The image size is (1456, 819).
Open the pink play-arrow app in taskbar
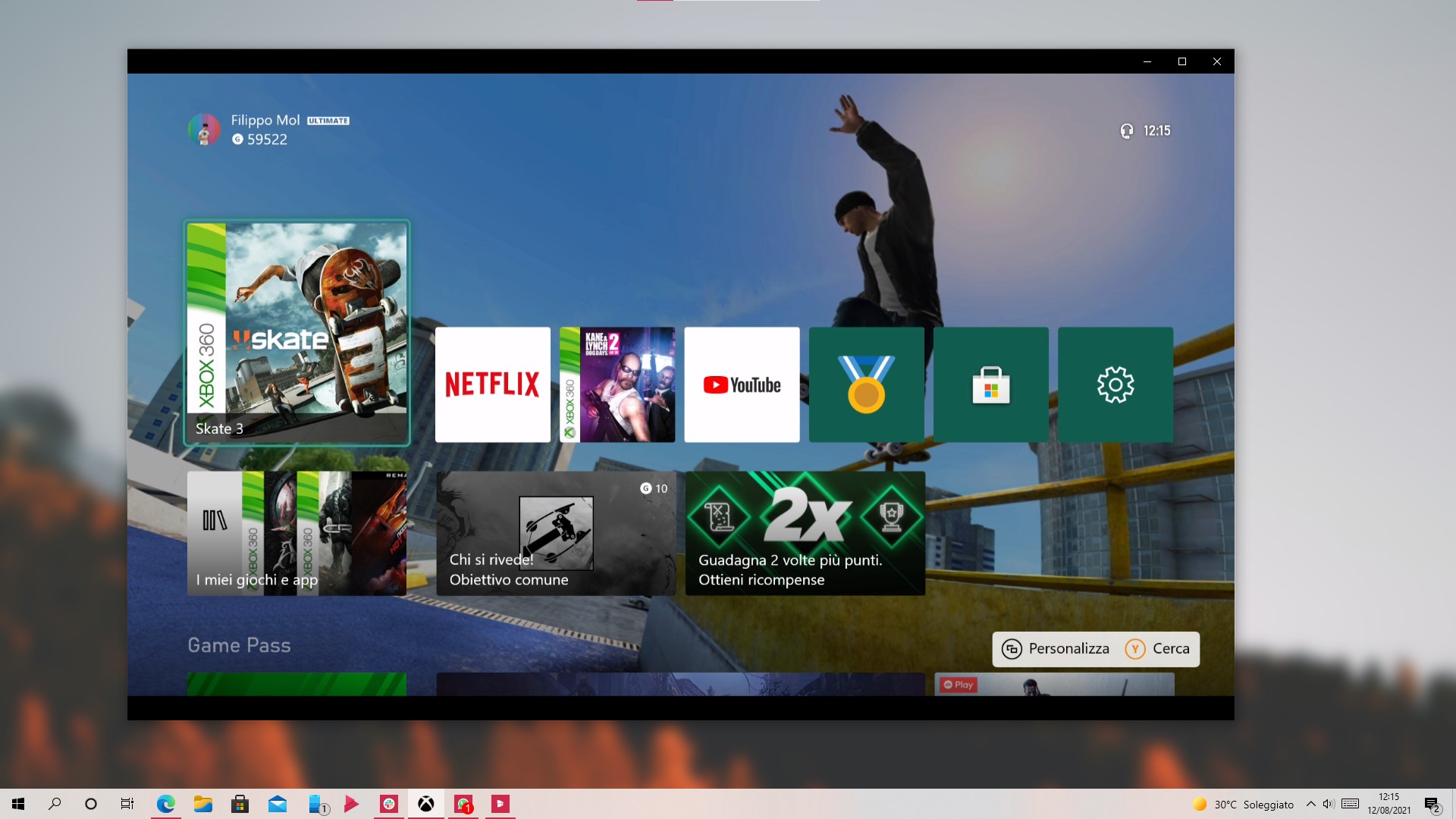(x=351, y=804)
